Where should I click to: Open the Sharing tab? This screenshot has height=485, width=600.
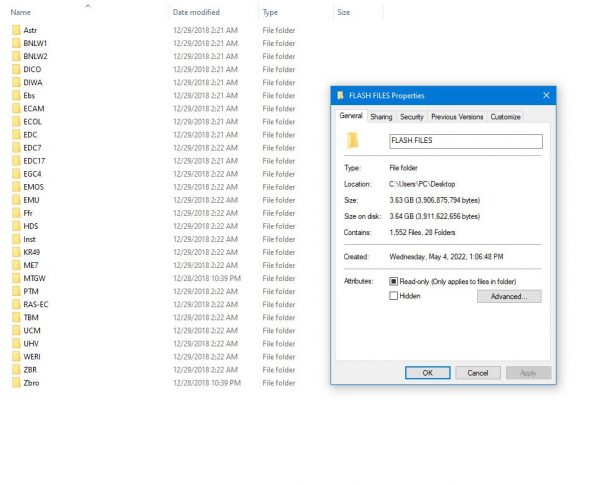[x=381, y=117]
